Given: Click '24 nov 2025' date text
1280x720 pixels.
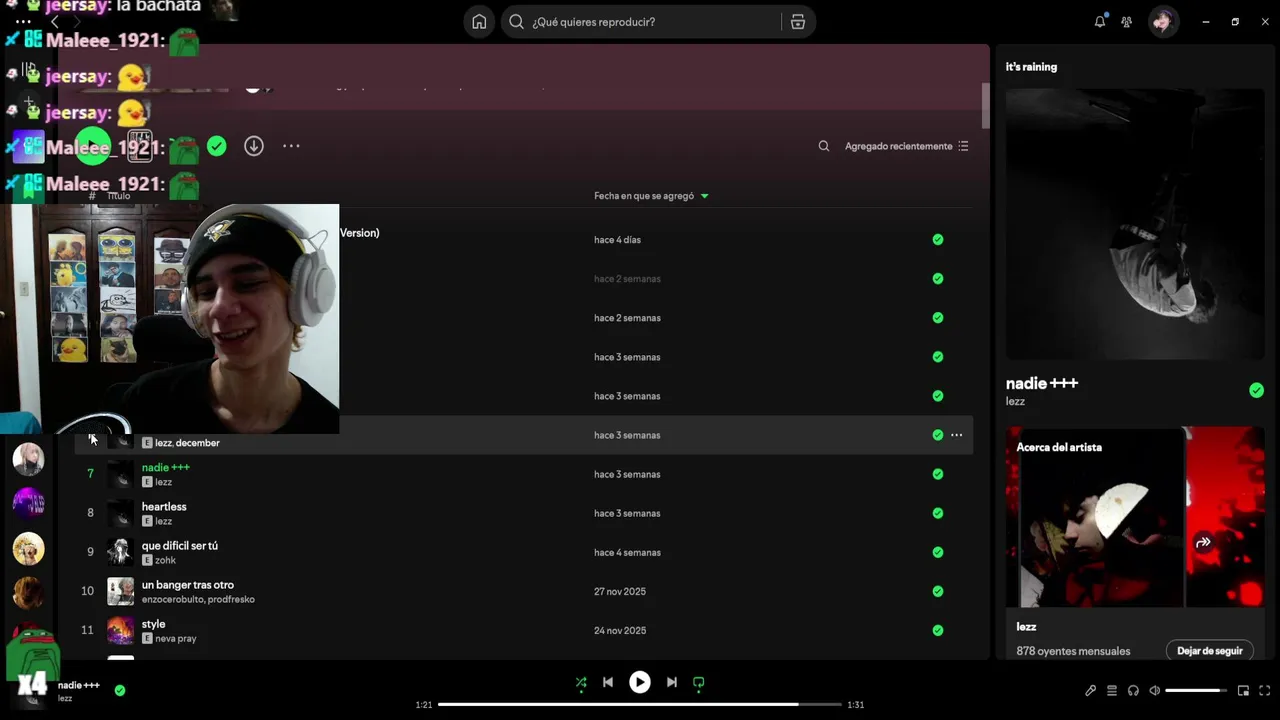Looking at the screenshot, I should pyautogui.click(x=620, y=630).
